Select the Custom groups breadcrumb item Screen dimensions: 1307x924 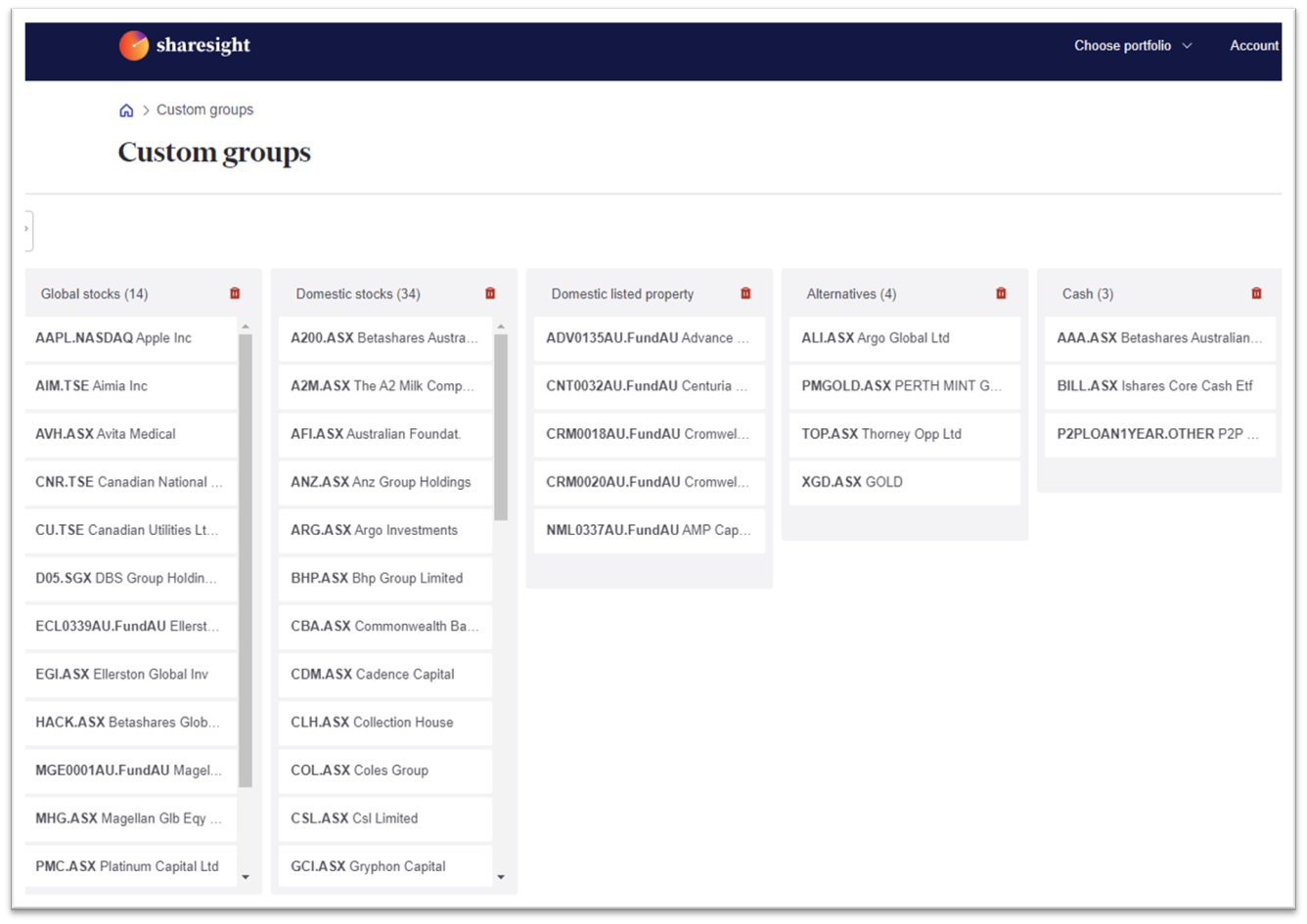pos(204,110)
